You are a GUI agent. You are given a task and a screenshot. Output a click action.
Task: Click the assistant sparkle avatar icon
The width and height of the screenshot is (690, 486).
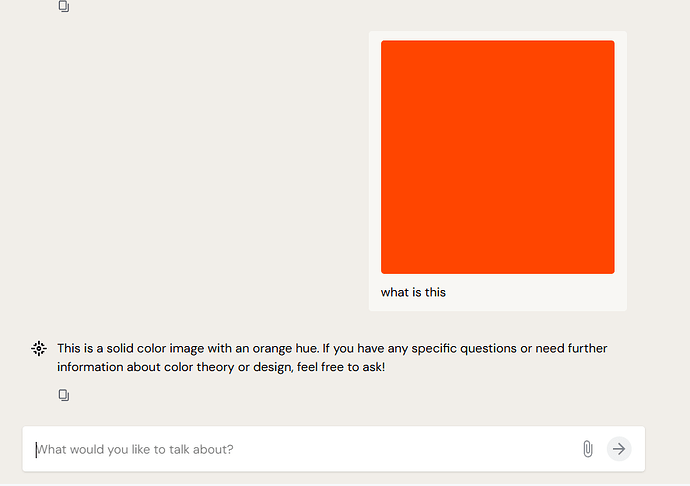coord(39,349)
